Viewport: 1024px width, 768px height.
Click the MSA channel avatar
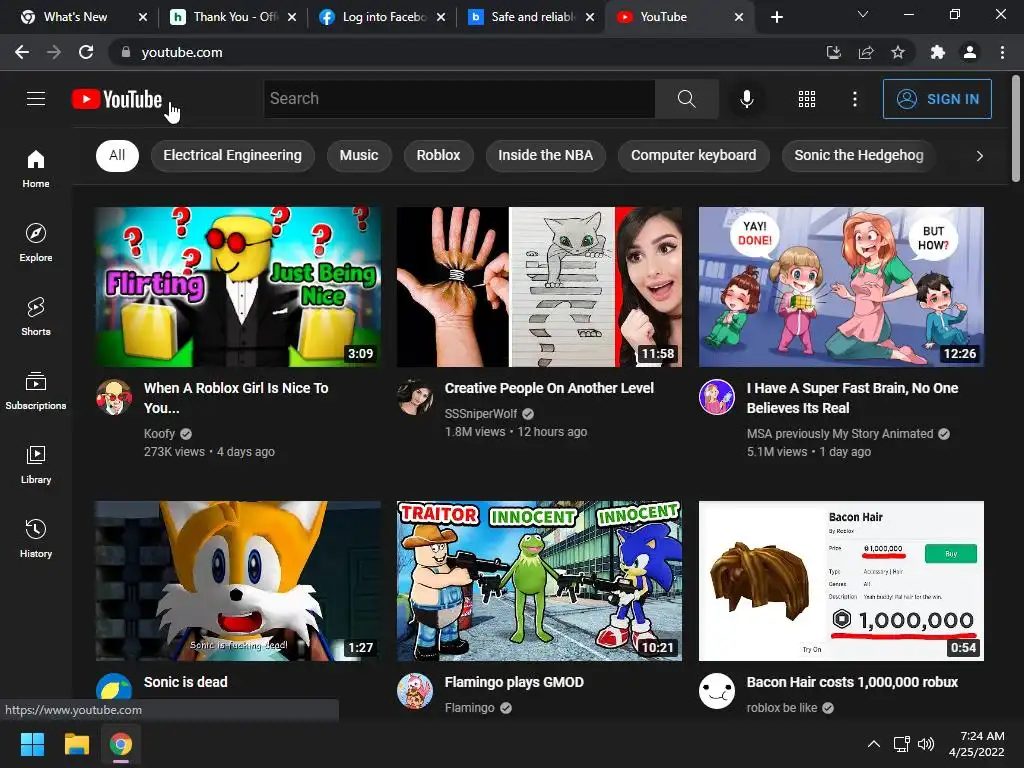click(716, 397)
